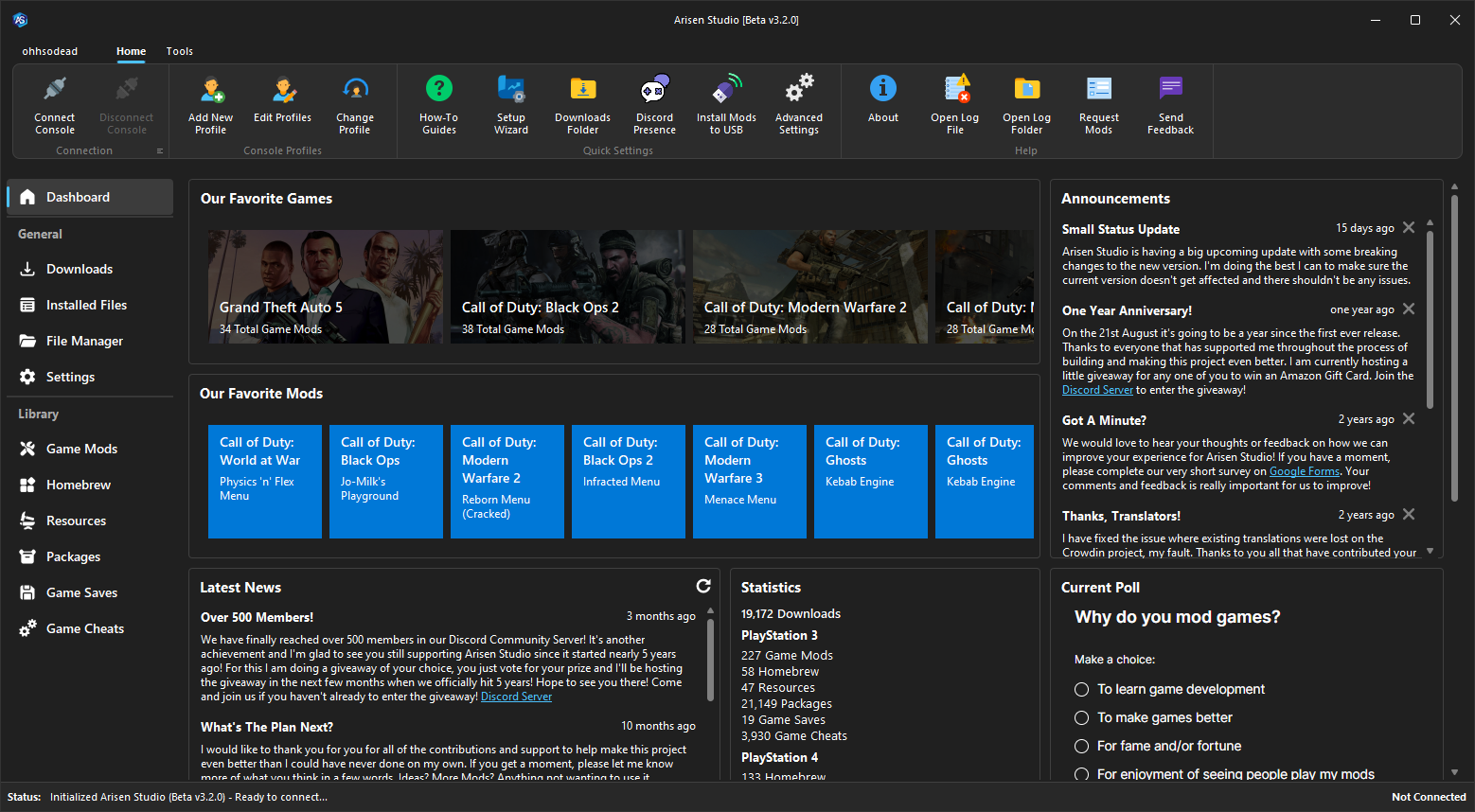Dismiss the One Year Anniversary announcement

pos(1409,309)
